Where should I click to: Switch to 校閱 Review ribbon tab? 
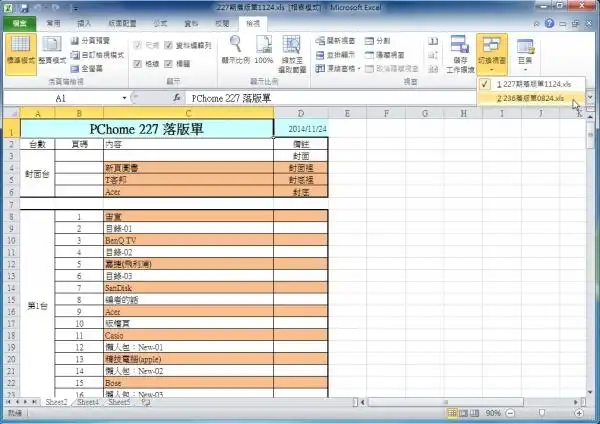click(222, 24)
